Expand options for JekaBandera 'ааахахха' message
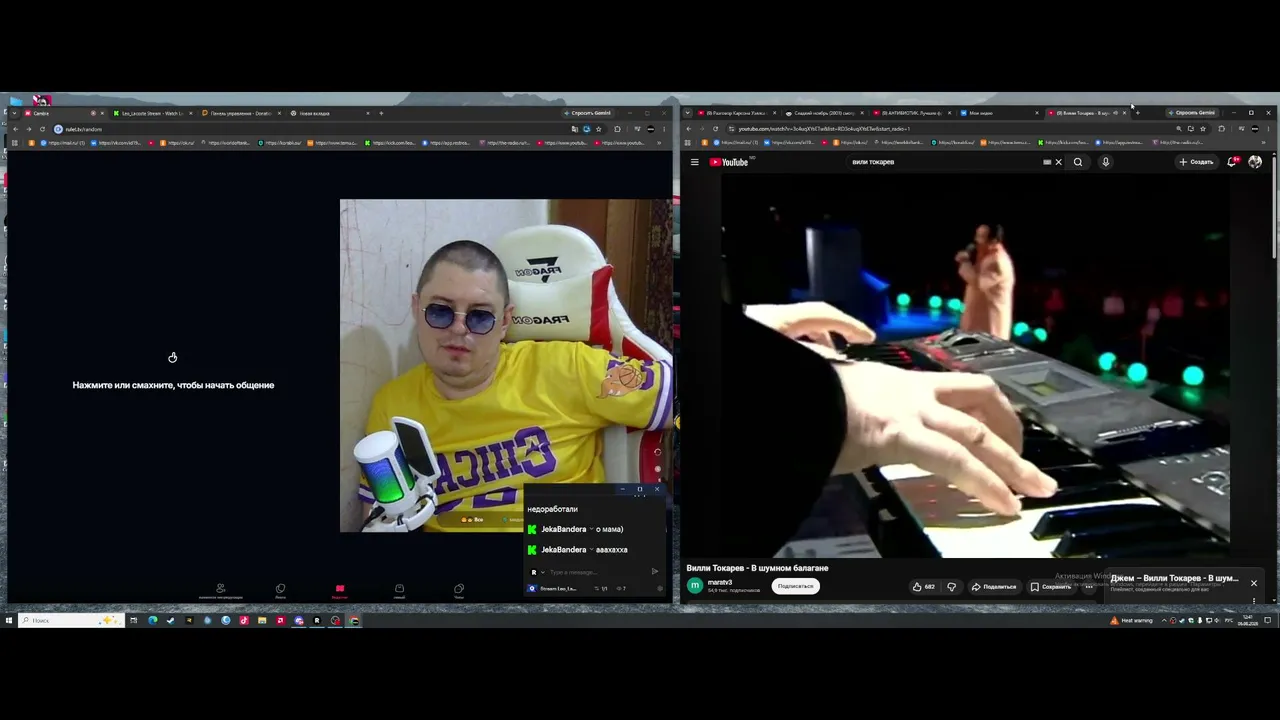The width and height of the screenshot is (1280, 720). pos(592,550)
